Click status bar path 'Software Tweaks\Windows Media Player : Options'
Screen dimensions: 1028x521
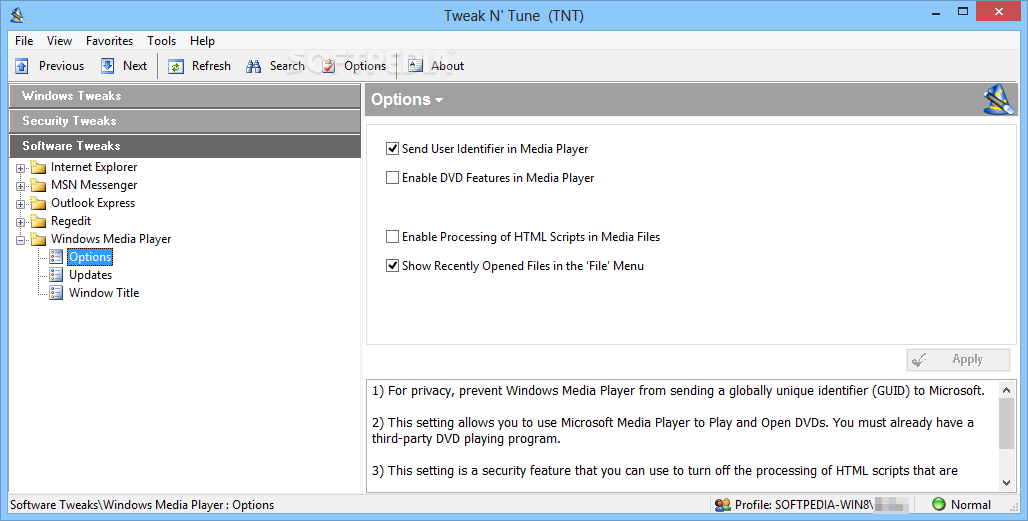[x=142, y=505]
